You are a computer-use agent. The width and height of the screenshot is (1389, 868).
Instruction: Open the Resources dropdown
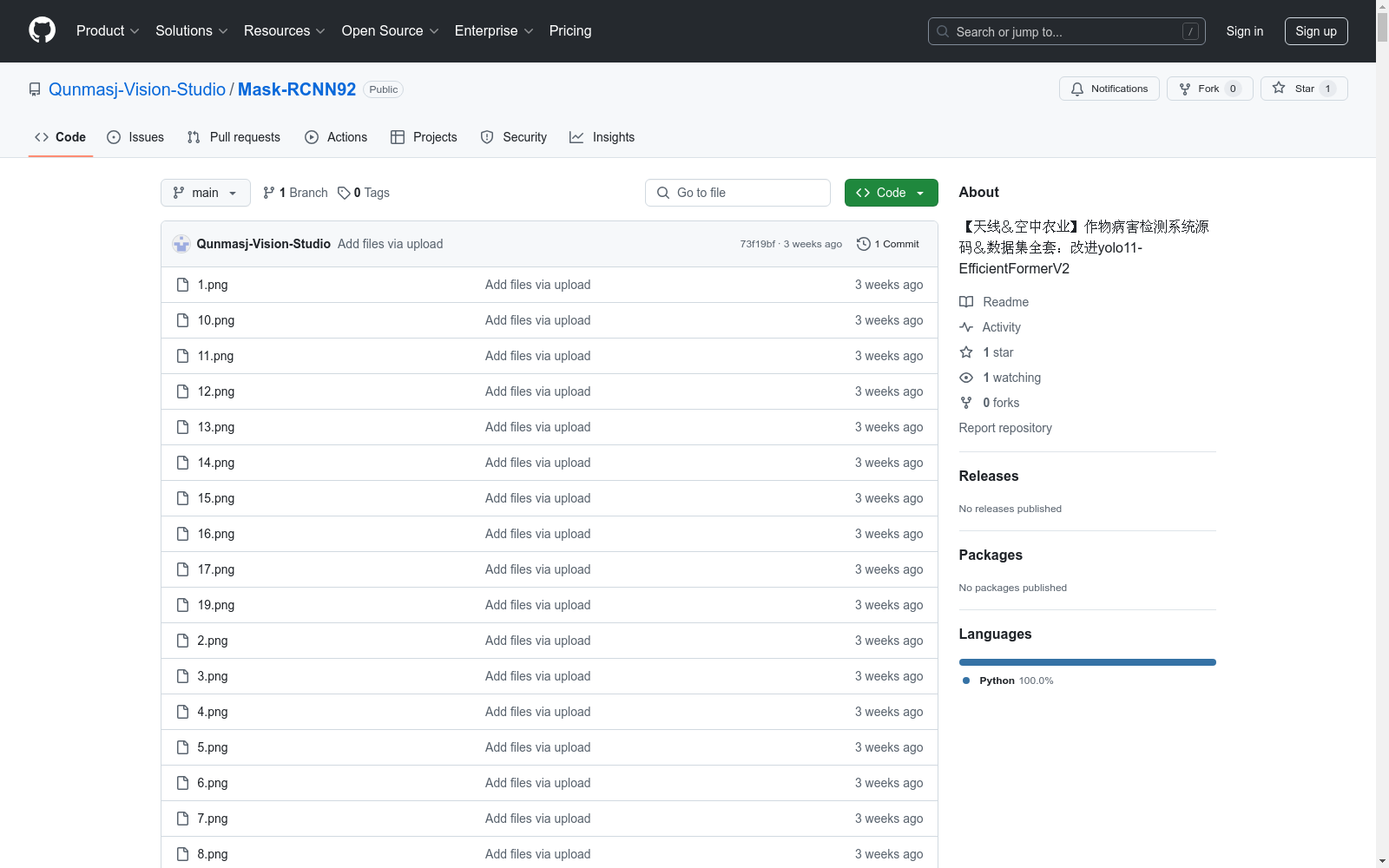(284, 30)
